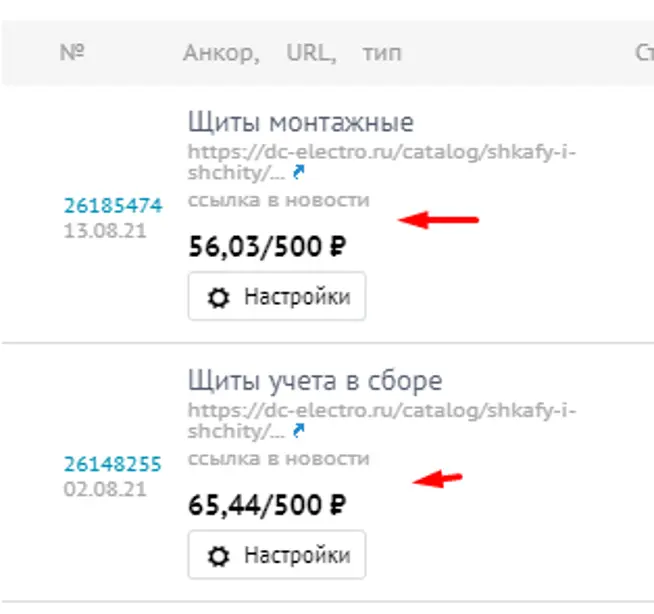The width and height of the screenshot is (654, 614).
Task: Open Настройки for link 26185474
Action: click(277, 297)
